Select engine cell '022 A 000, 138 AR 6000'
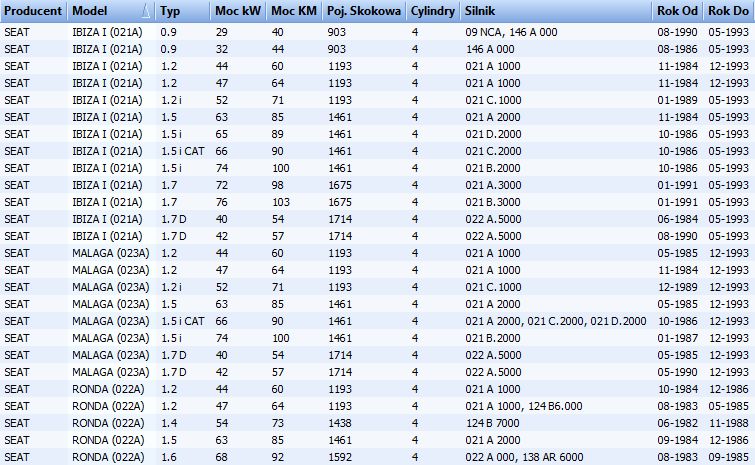This screenshot has height=465, width=755. [x=524, y=457]
